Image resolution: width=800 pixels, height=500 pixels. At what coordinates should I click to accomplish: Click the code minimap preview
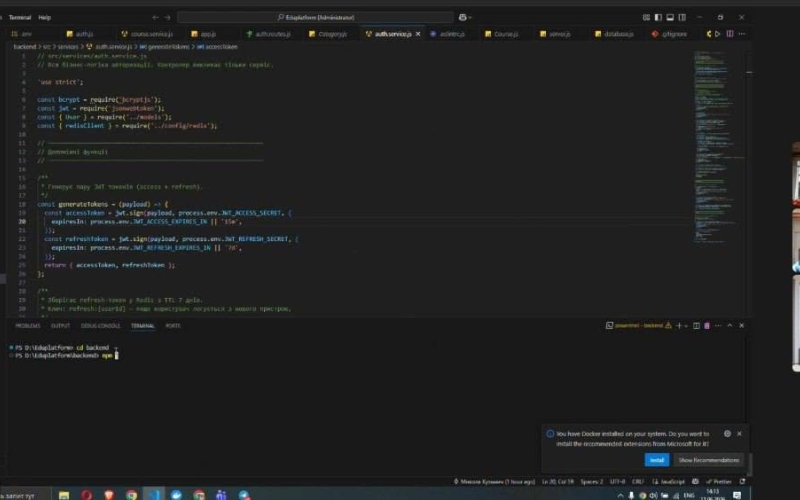[x=717, y=147]
